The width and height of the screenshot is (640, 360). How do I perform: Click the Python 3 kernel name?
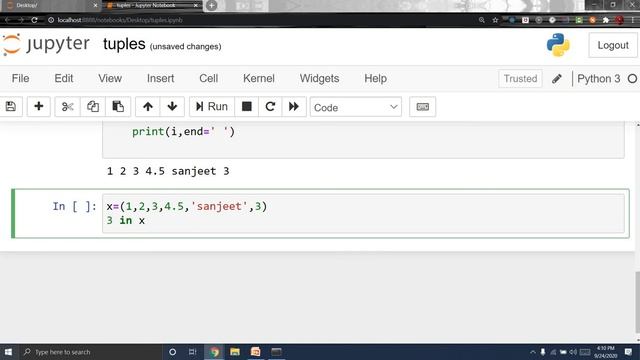[598, 79]
